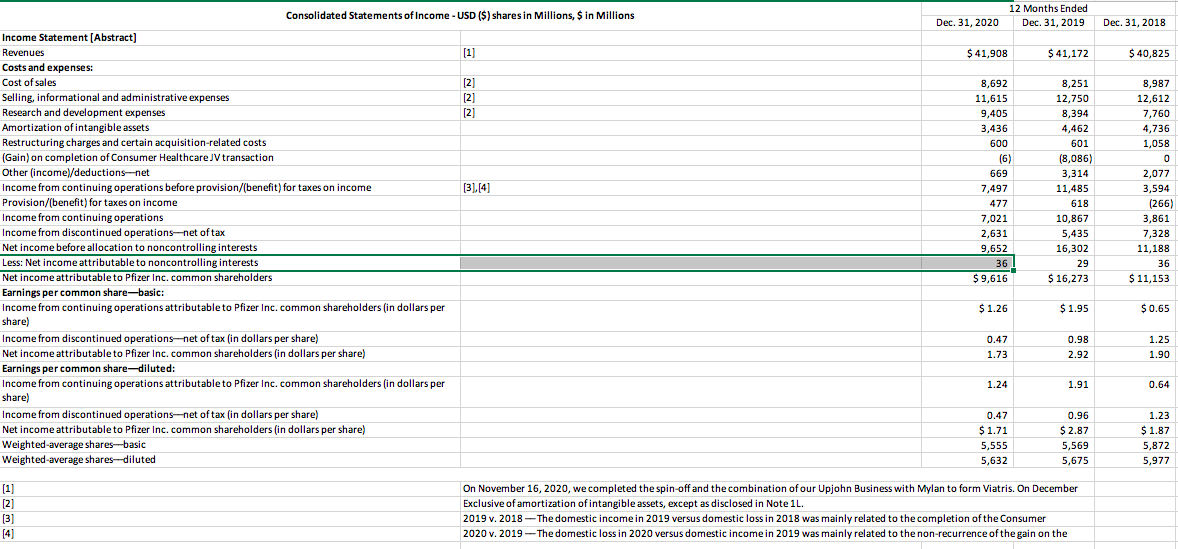Click the amortization 2018 value 4,736
The width and height of the screenshot is (1178, 549).
1155,128
